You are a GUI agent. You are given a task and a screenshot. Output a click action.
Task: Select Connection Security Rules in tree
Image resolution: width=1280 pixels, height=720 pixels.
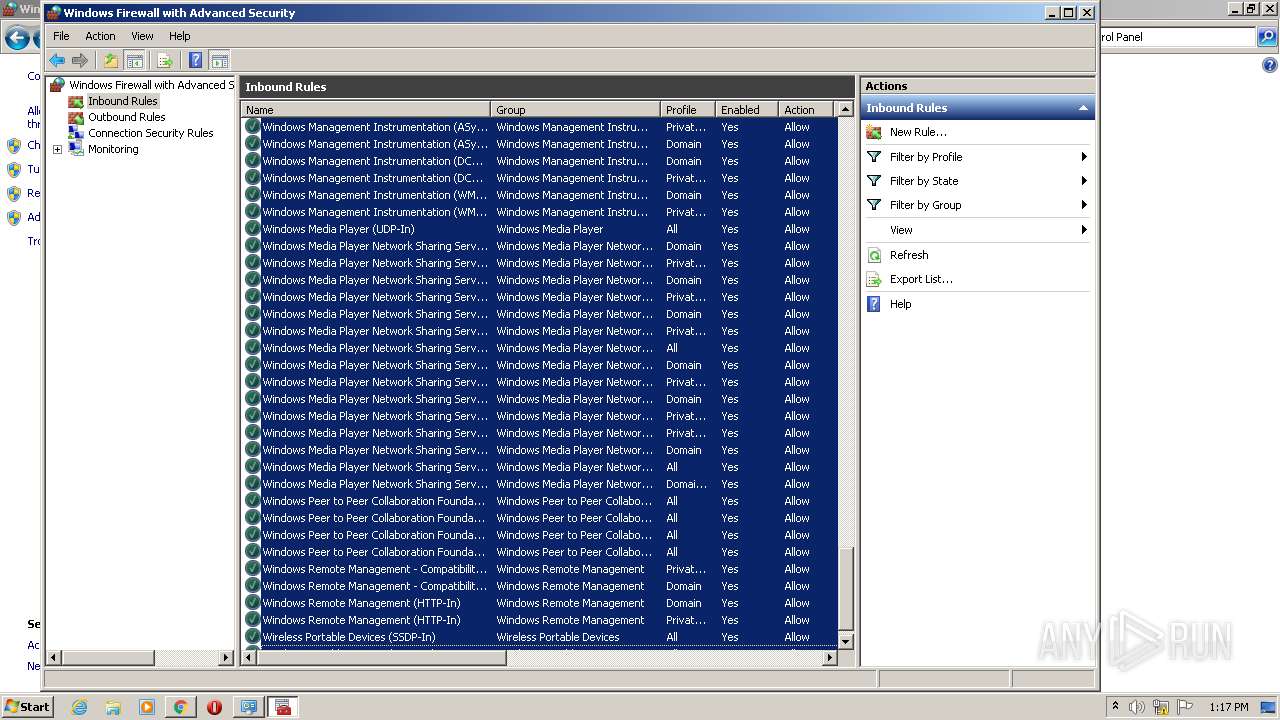[x=151, y=133]
